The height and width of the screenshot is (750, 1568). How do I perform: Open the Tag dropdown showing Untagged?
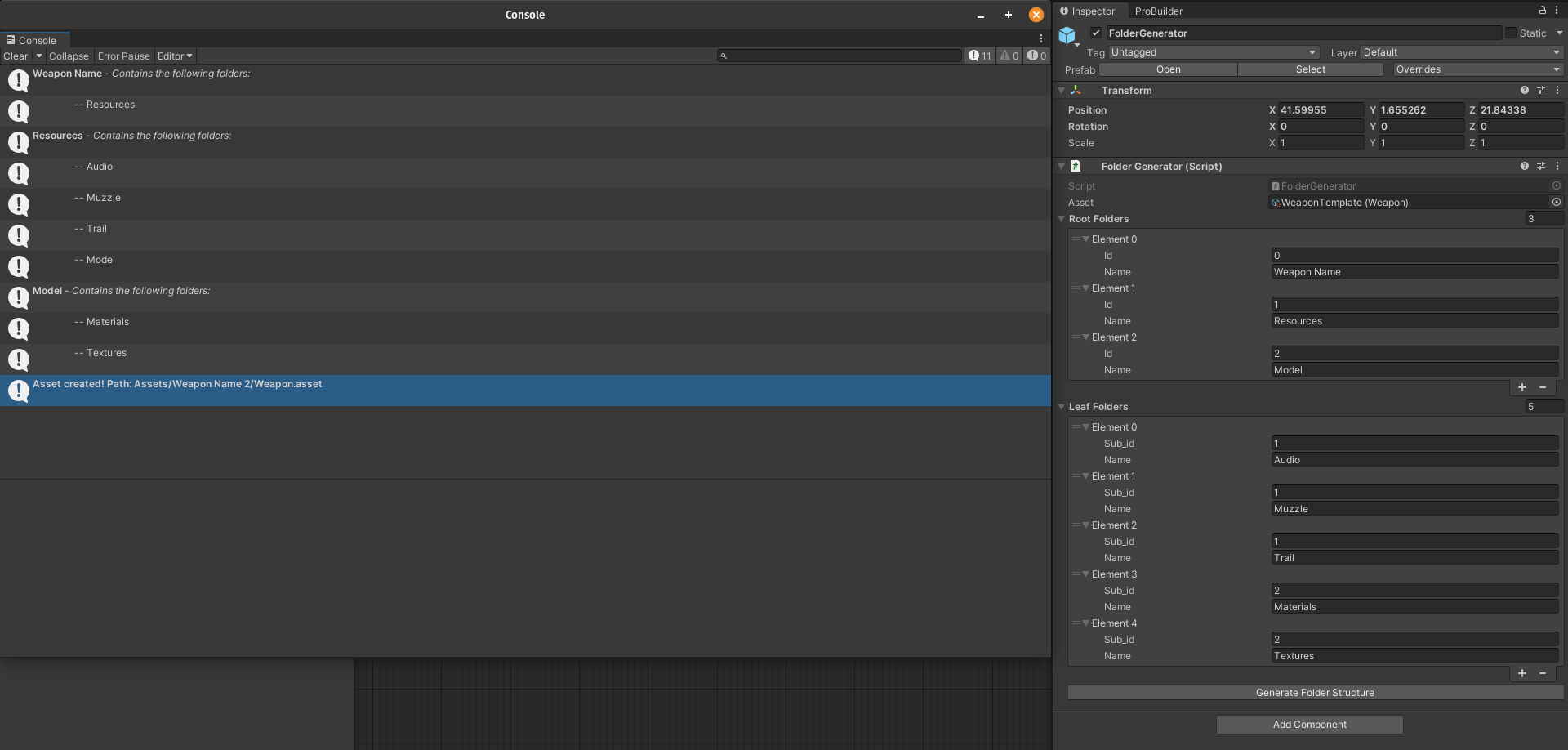[1214, 52]
